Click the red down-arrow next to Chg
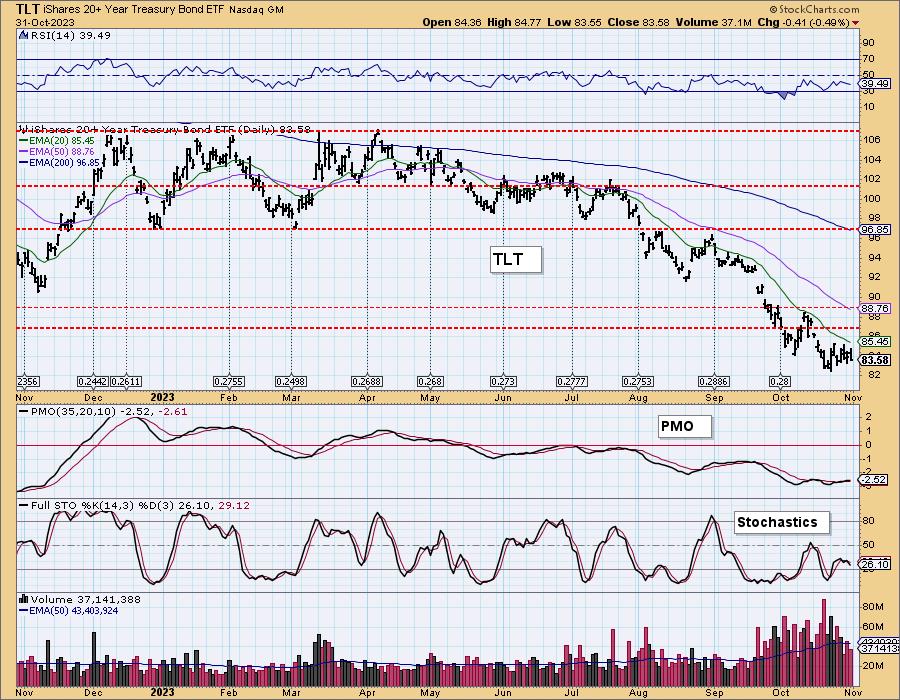The height and width of the screenshot is (700, 900). (856, 23)
